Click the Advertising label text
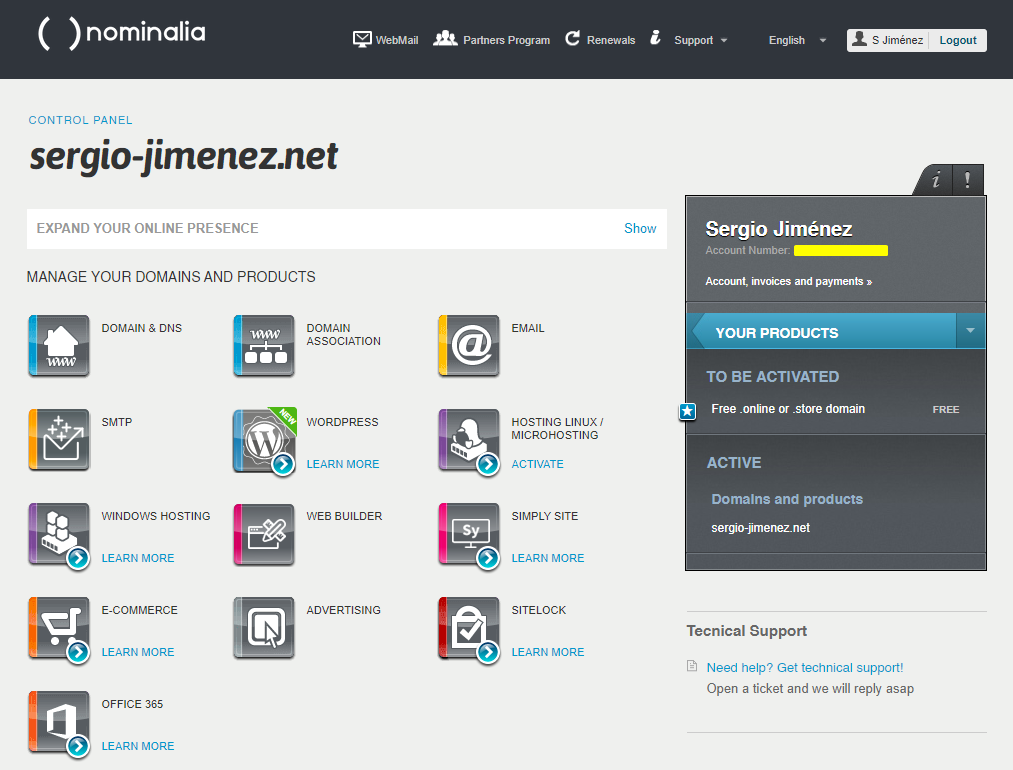This screenshot has height=770, width=1013. pos(344,610)
